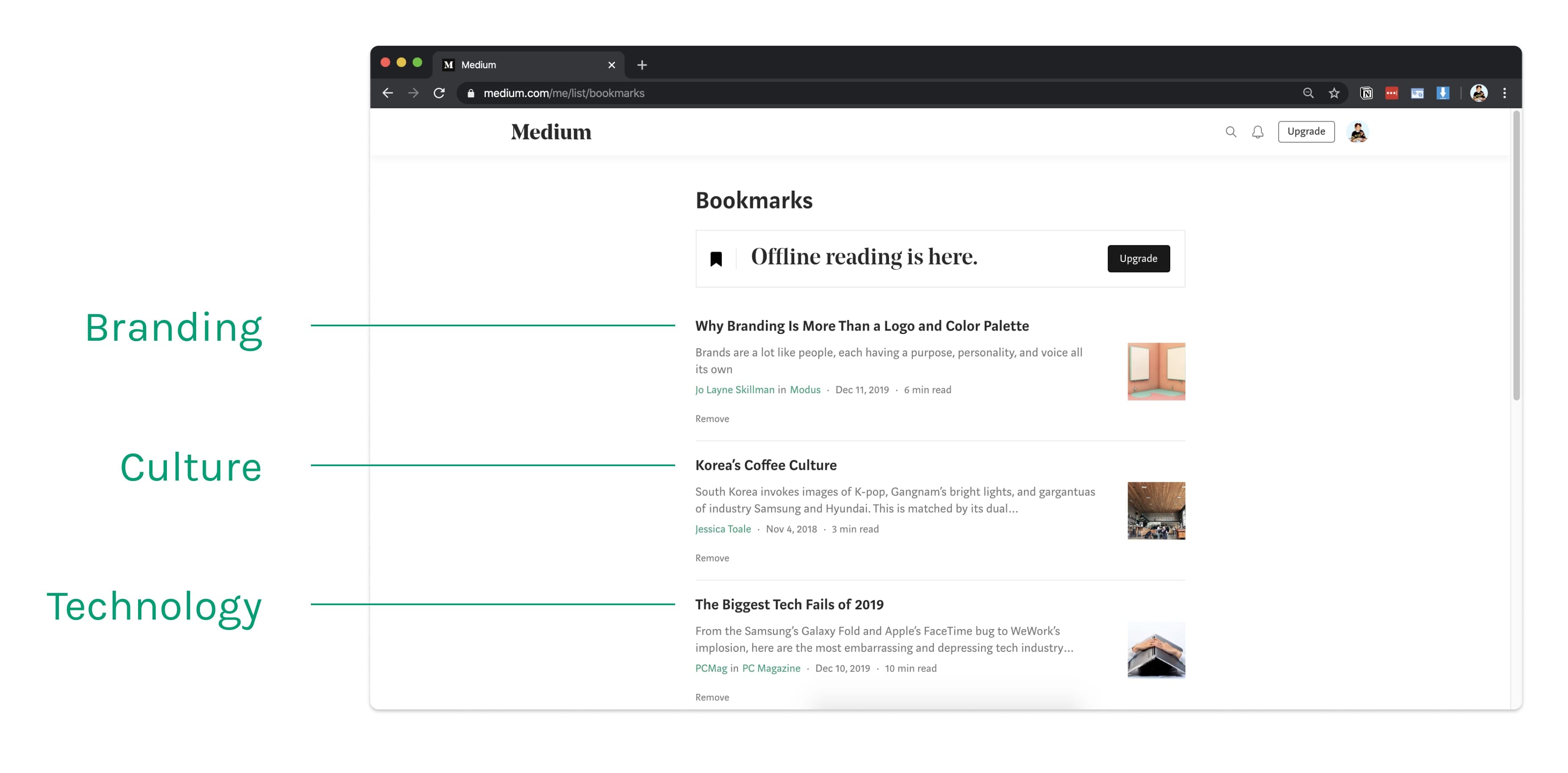Open Korea's Coffee Culture article
1568x773 pixels.
pyautogui.click(x=766, y=465)
